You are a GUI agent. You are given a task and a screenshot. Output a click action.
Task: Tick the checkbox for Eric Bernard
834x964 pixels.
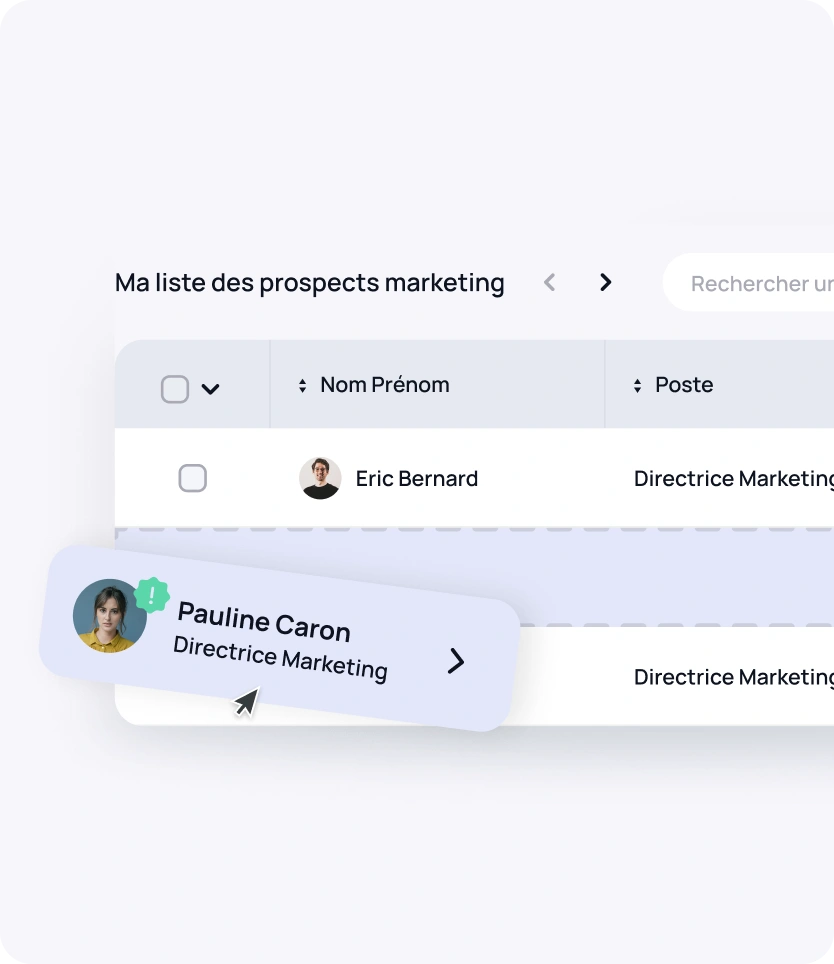[x=192, y=478]
